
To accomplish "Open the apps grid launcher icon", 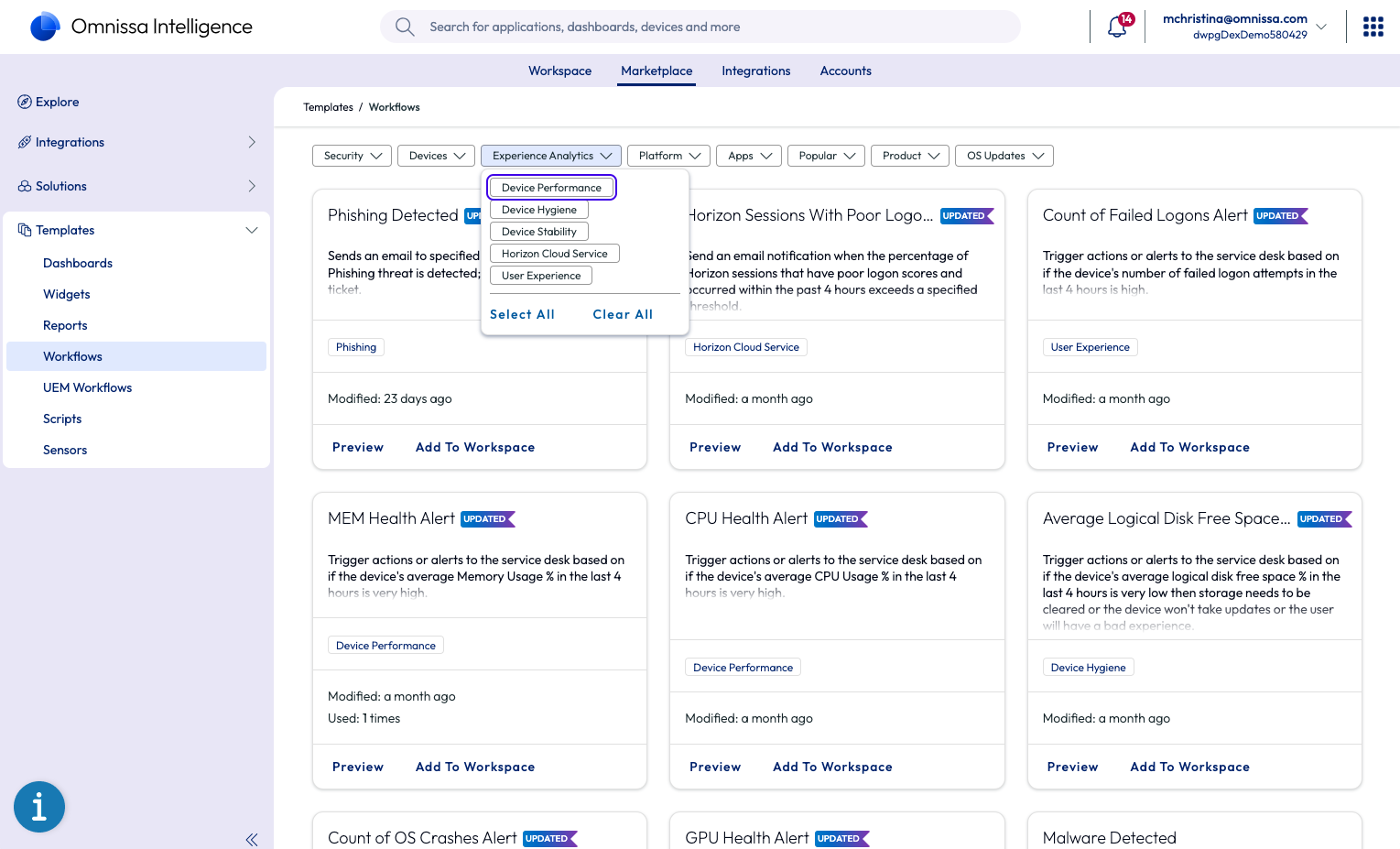I will (x=1373, y=27).
